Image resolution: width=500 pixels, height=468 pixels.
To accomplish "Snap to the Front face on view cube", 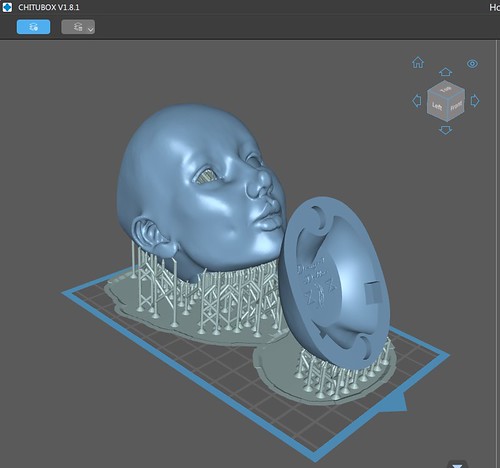I will pos(455,107).
